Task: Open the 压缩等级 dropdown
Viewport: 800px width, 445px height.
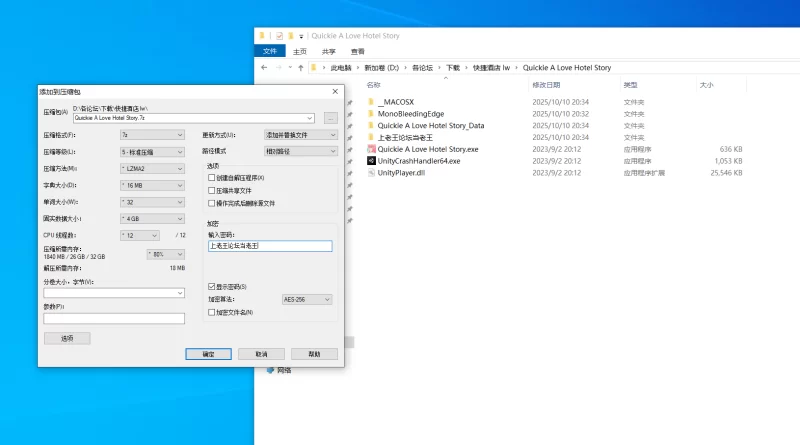Action: [x=152, y=152]
